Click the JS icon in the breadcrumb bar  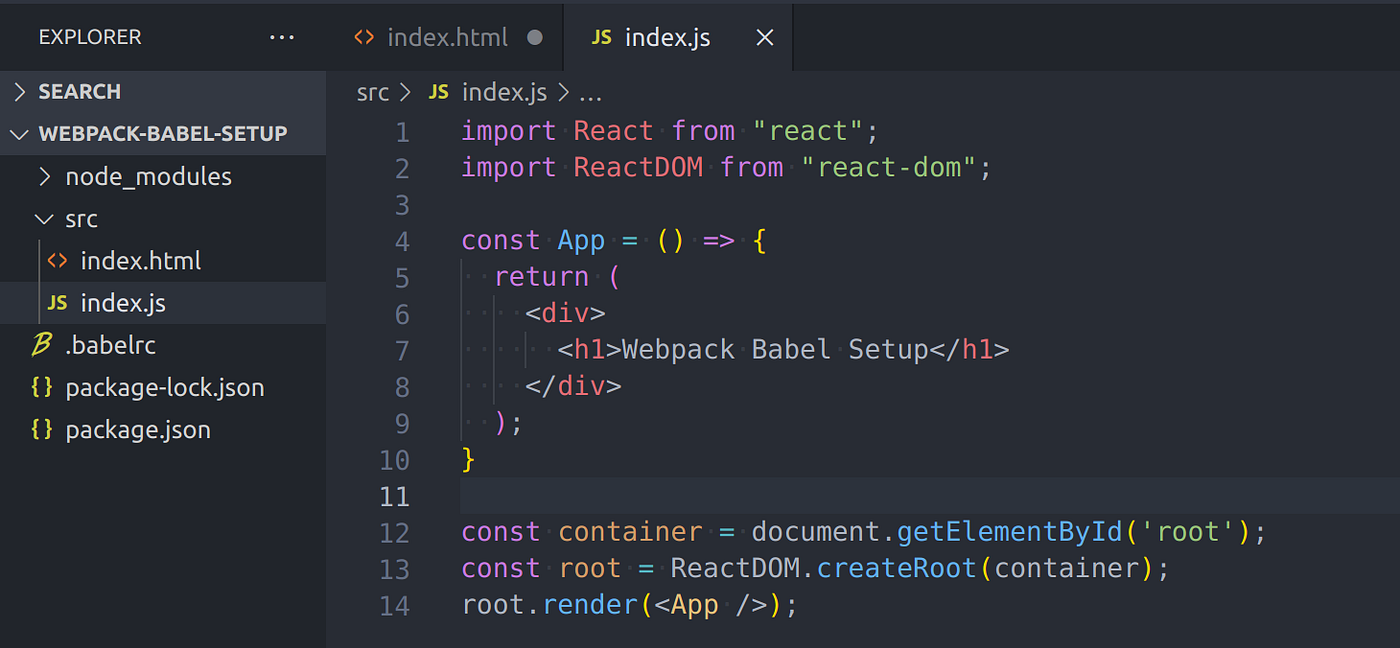[438, 92]
